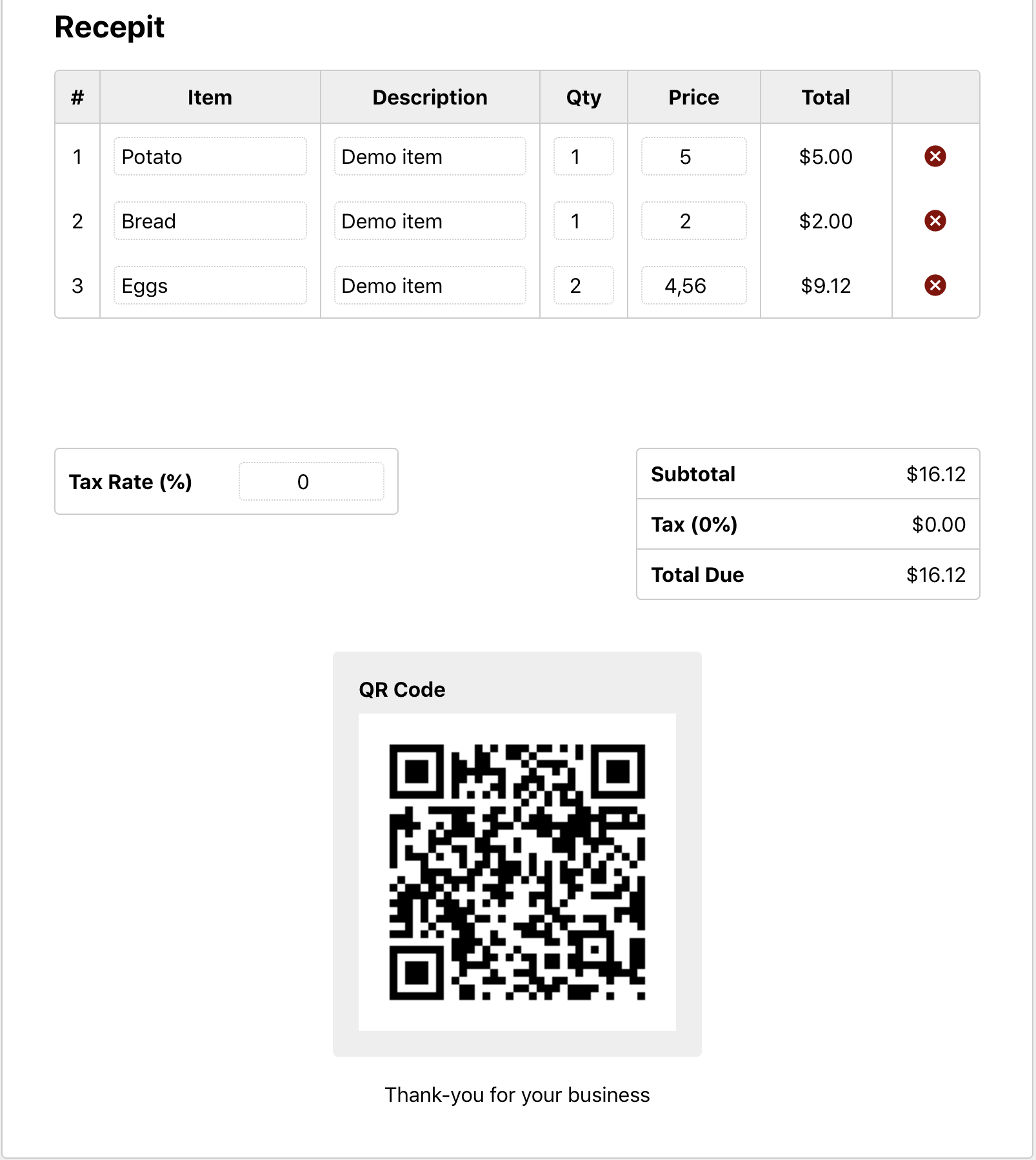Click the QR Code label

[402, 690]
